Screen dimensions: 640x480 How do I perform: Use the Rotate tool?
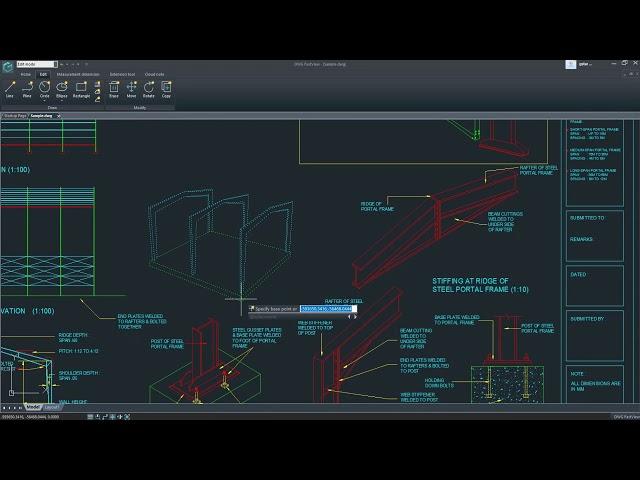click(148, 89)
